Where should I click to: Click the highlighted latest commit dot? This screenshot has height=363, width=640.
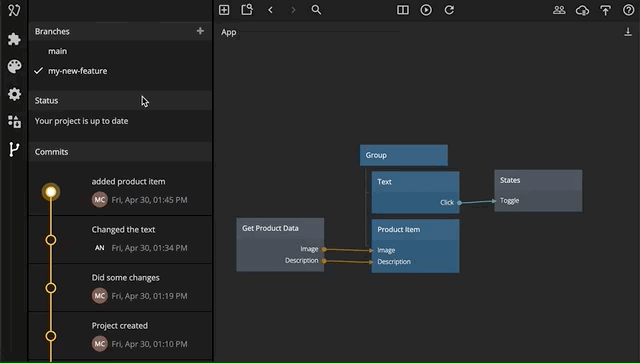(x=51, y=192)
